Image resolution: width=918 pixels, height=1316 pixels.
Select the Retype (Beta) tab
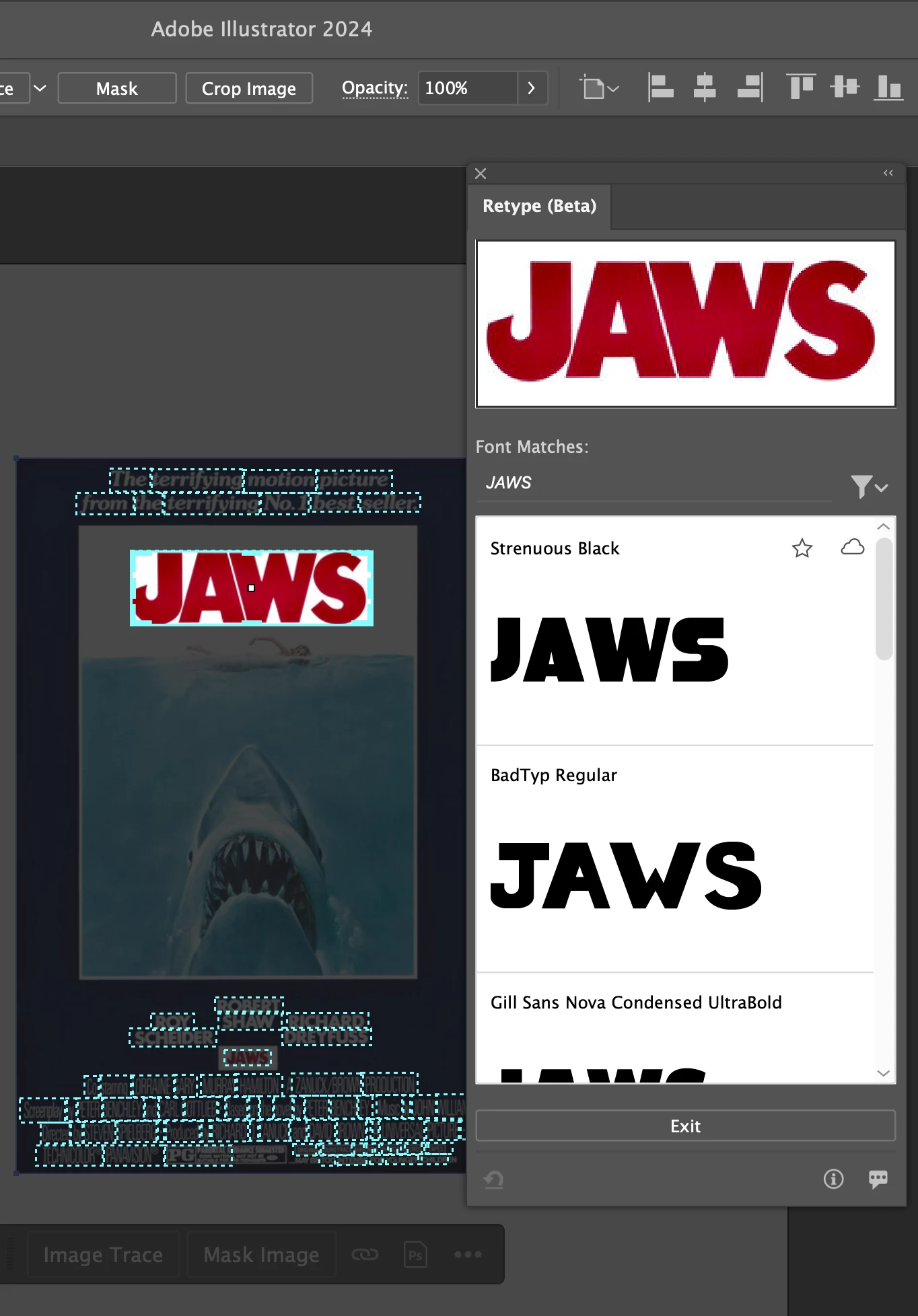(x=540, y=206)
